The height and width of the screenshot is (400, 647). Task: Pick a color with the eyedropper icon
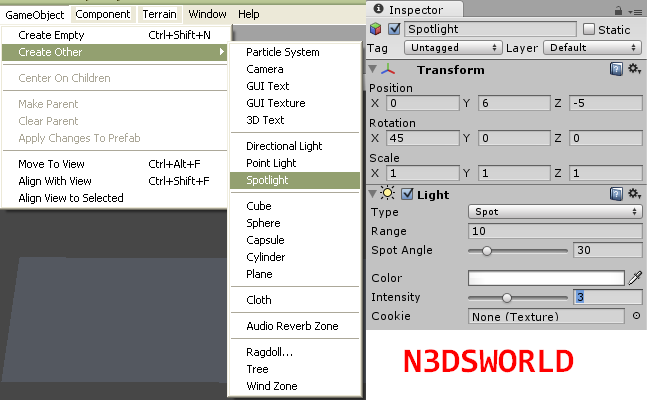[634, 278]
